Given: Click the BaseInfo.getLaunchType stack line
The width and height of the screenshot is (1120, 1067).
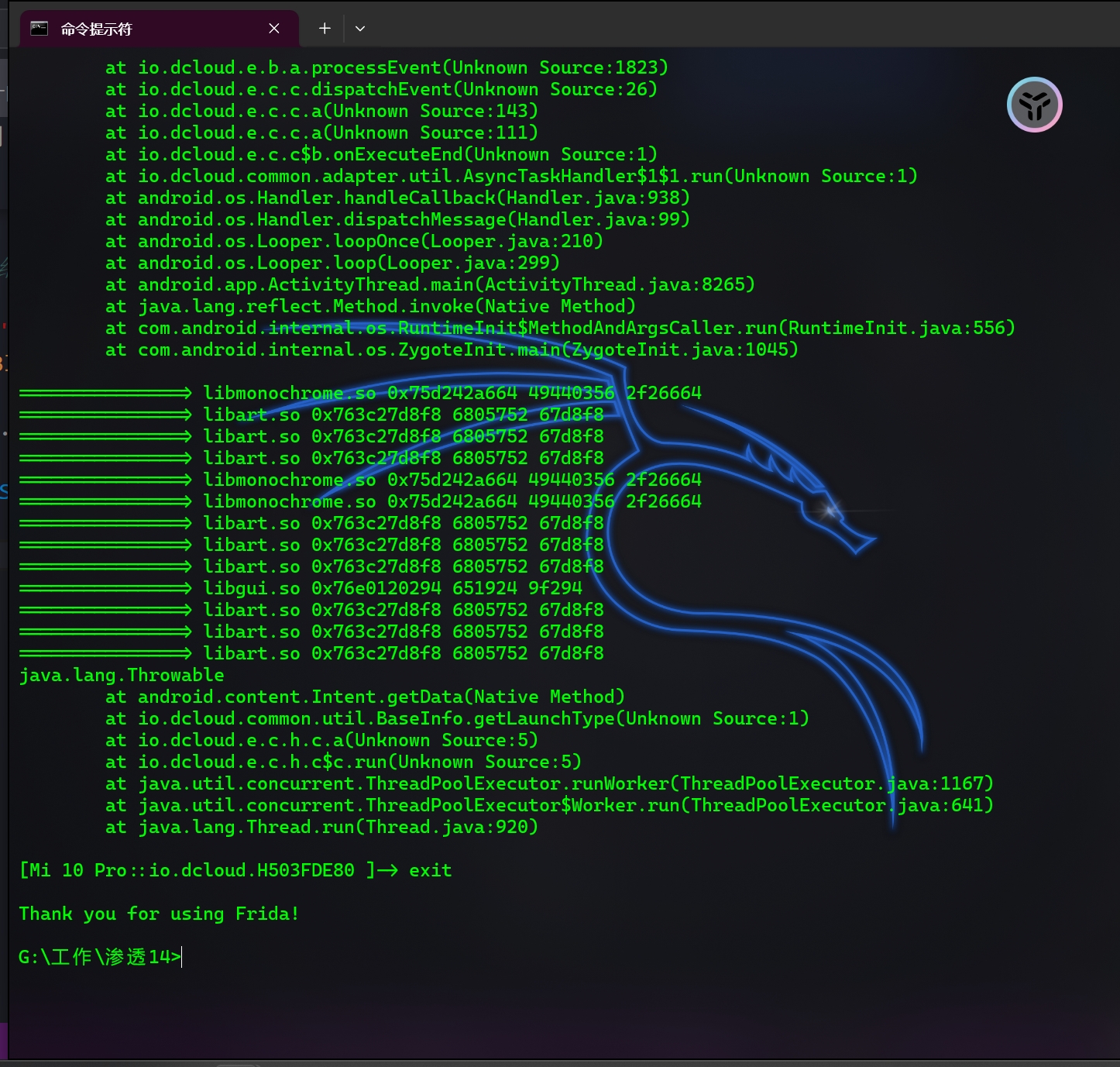Looking at the screenshot, I should click(457, 718).
